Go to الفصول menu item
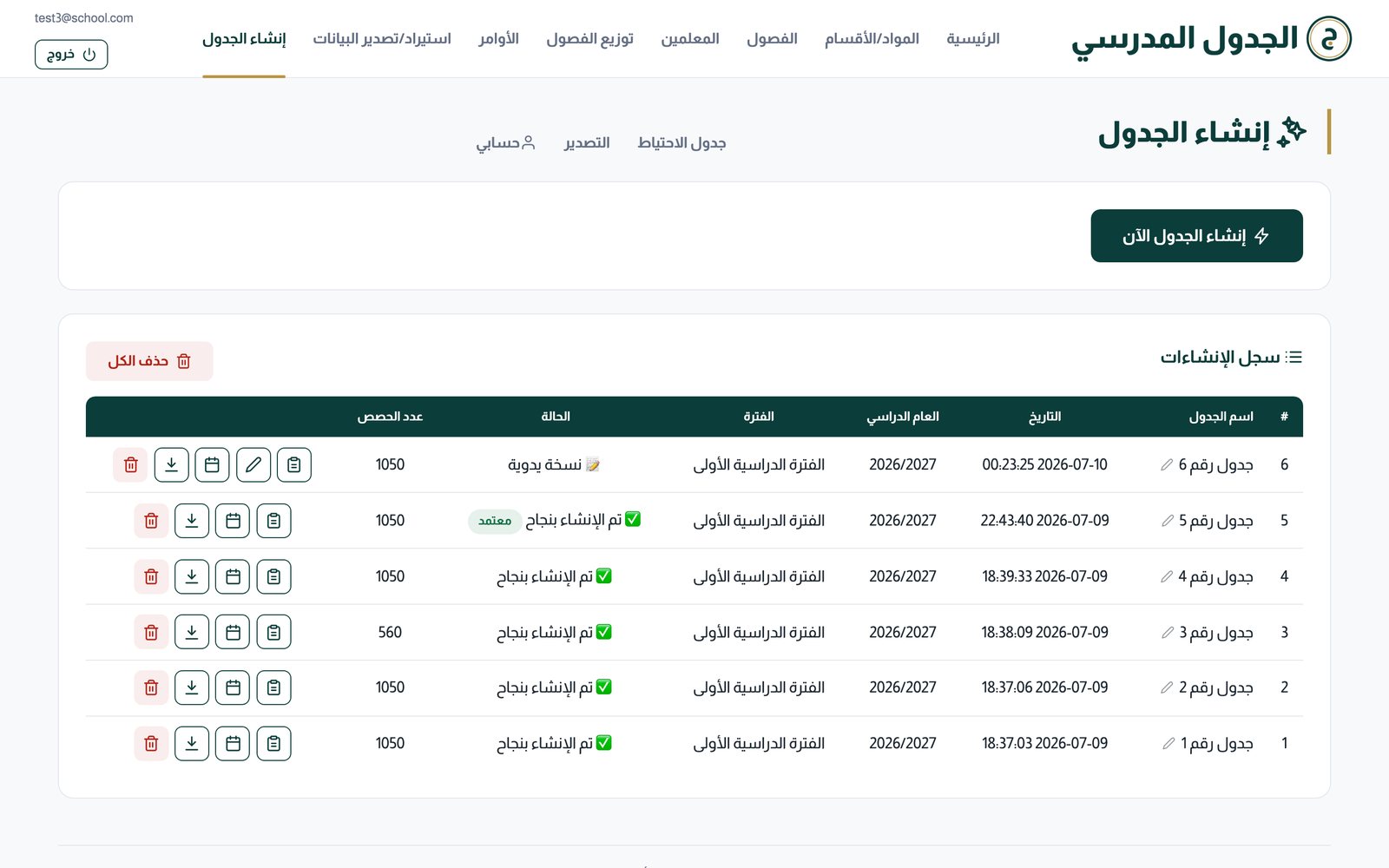 [772, 39]
